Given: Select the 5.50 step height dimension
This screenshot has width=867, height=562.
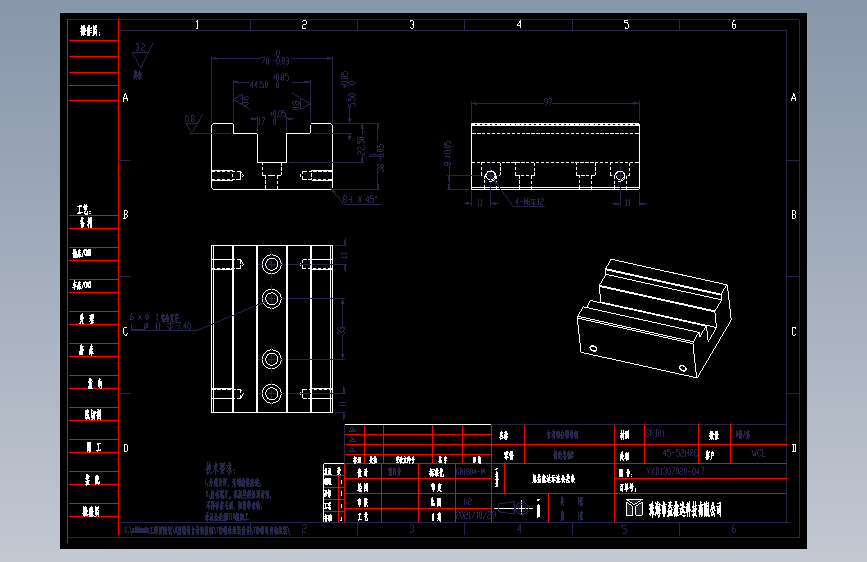Looking at the screenshot, I should (x=352, y=100).
